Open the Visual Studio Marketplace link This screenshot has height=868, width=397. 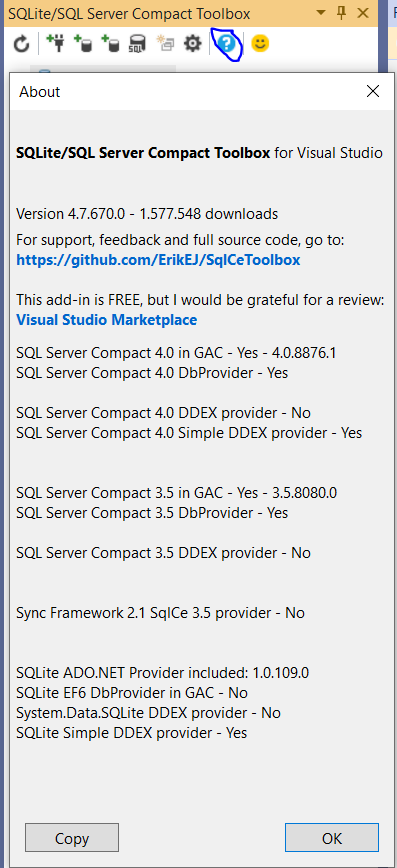click(x=106, y=319)
